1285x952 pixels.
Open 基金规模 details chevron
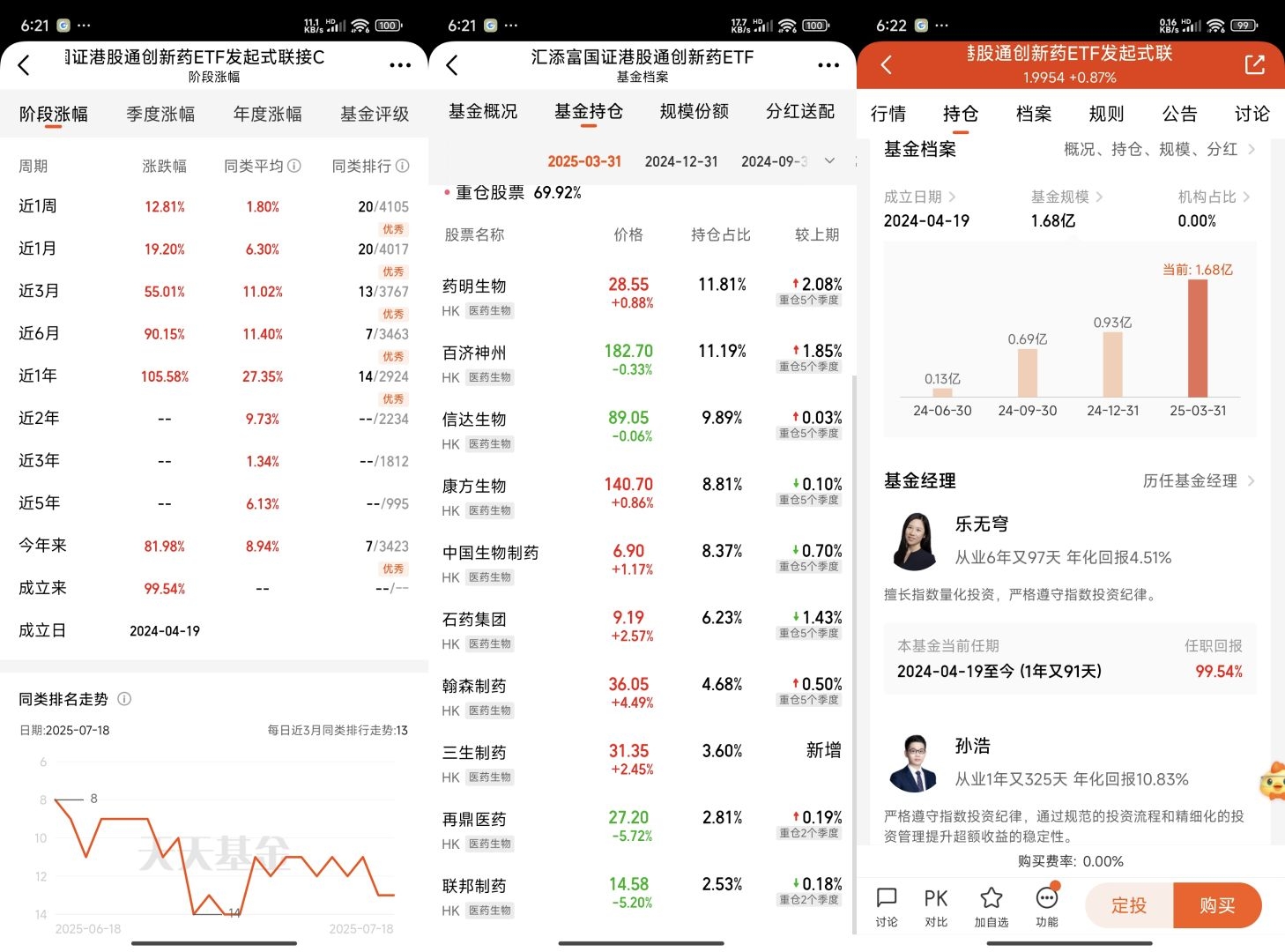point(1099,197)
